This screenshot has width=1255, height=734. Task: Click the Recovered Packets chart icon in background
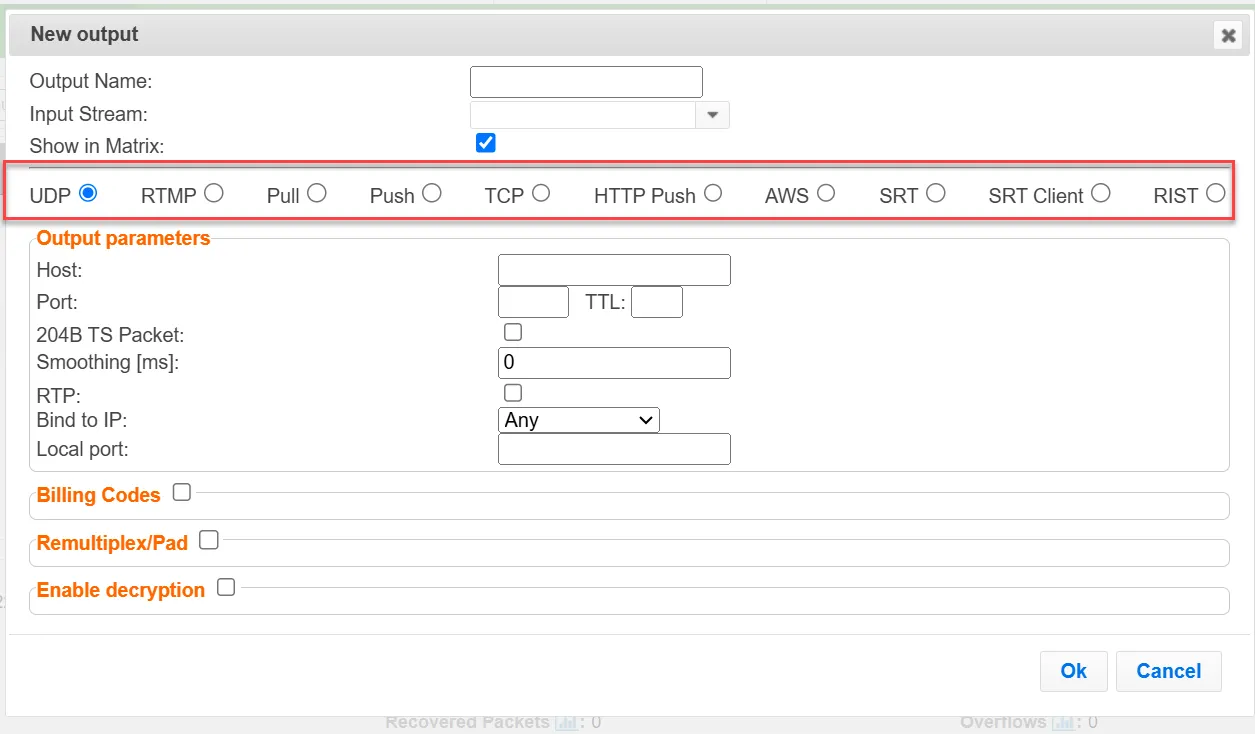565,722
